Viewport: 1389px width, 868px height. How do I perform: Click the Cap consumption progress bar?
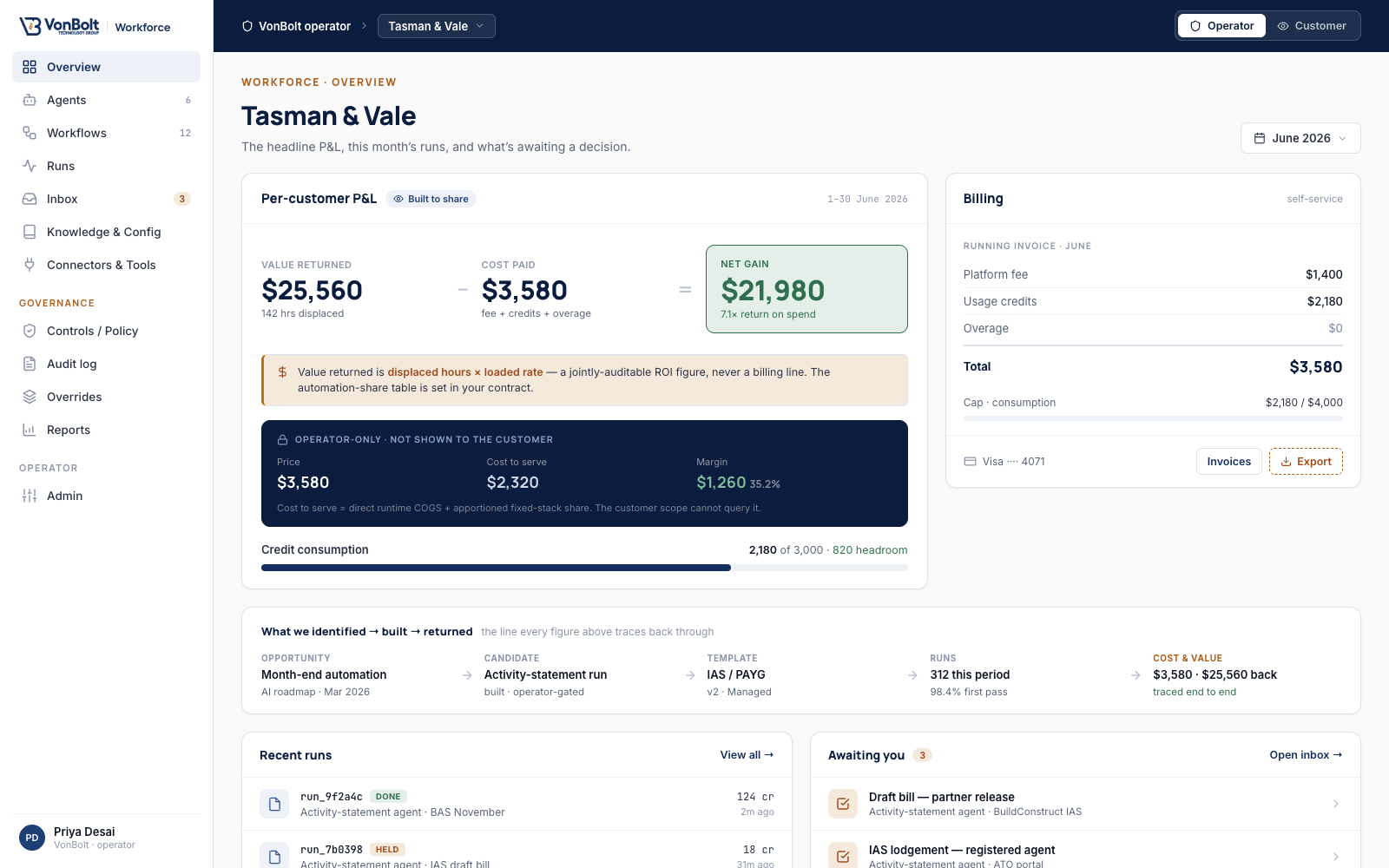coord(1153,418)
